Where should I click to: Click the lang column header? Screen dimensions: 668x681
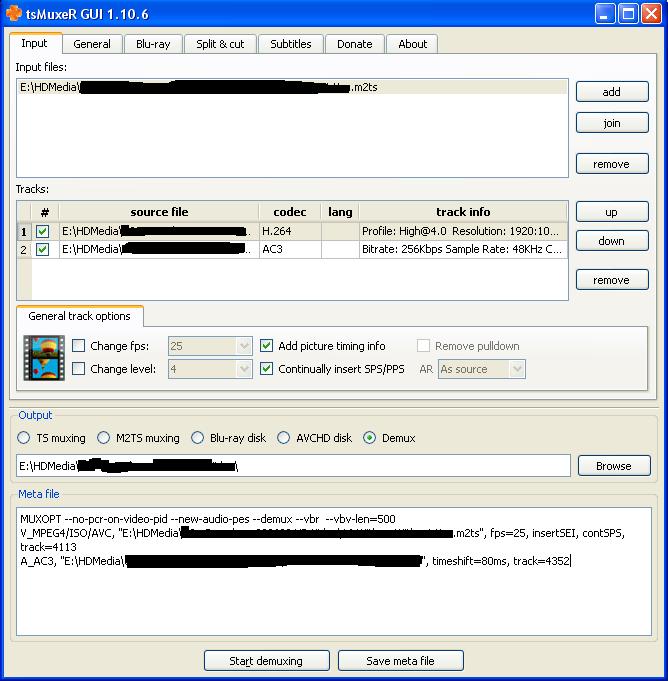pyautogui.click(x=340, y=212)
